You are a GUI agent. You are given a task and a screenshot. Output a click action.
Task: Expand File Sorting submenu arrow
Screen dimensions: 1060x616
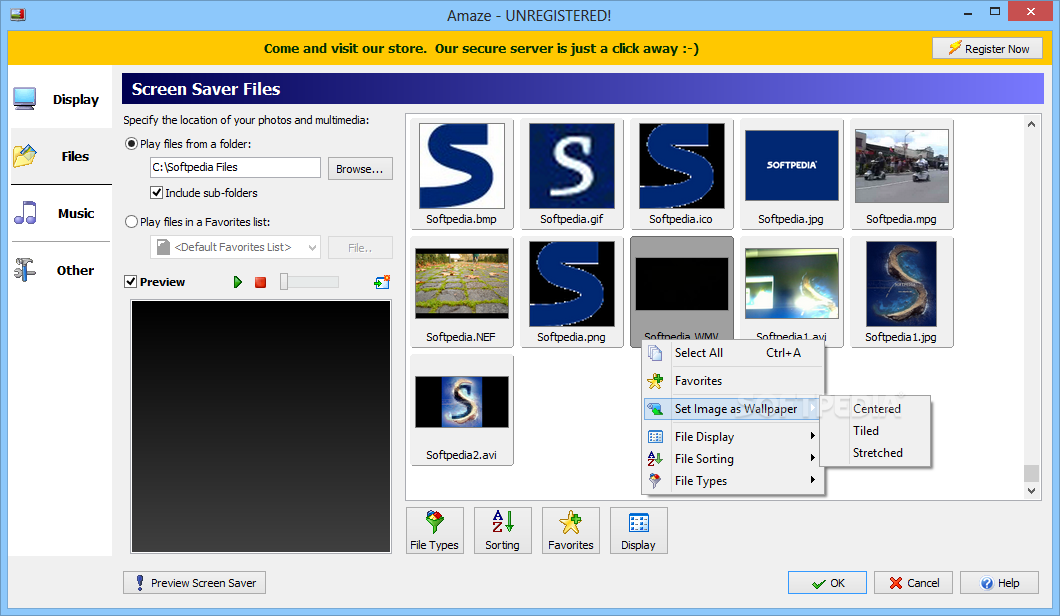click(813, 458)
